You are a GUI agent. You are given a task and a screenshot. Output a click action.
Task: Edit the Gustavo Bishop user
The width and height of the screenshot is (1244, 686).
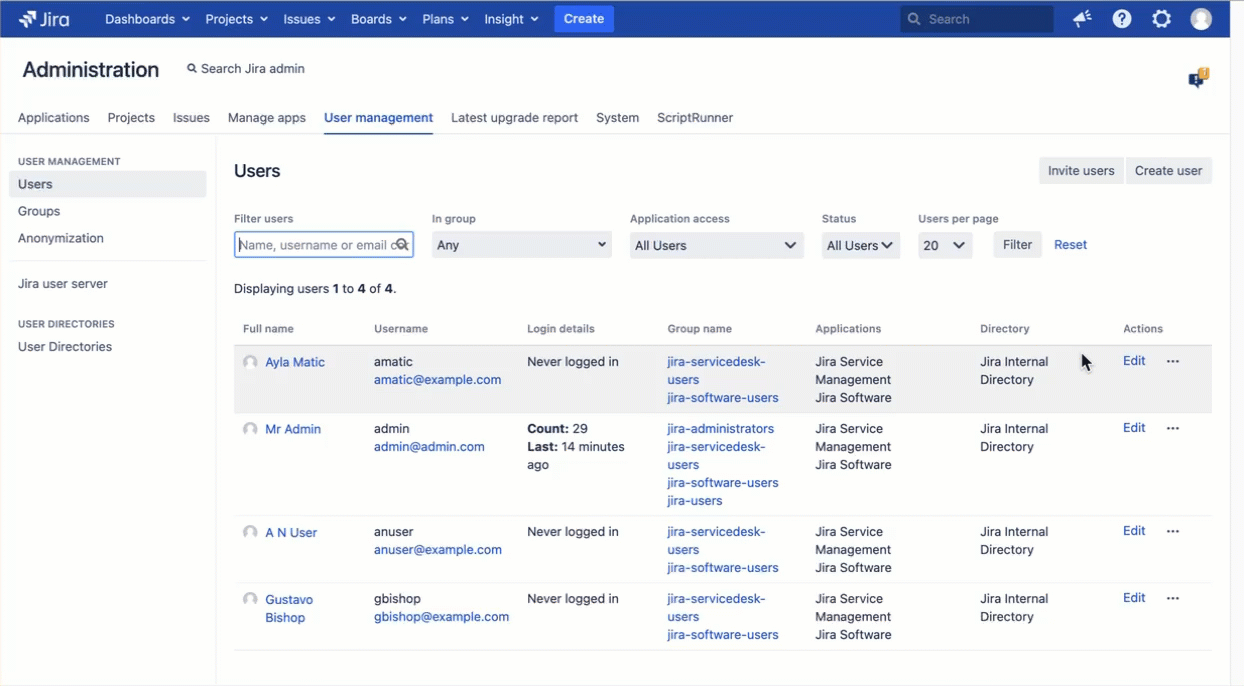point(1134,598)
